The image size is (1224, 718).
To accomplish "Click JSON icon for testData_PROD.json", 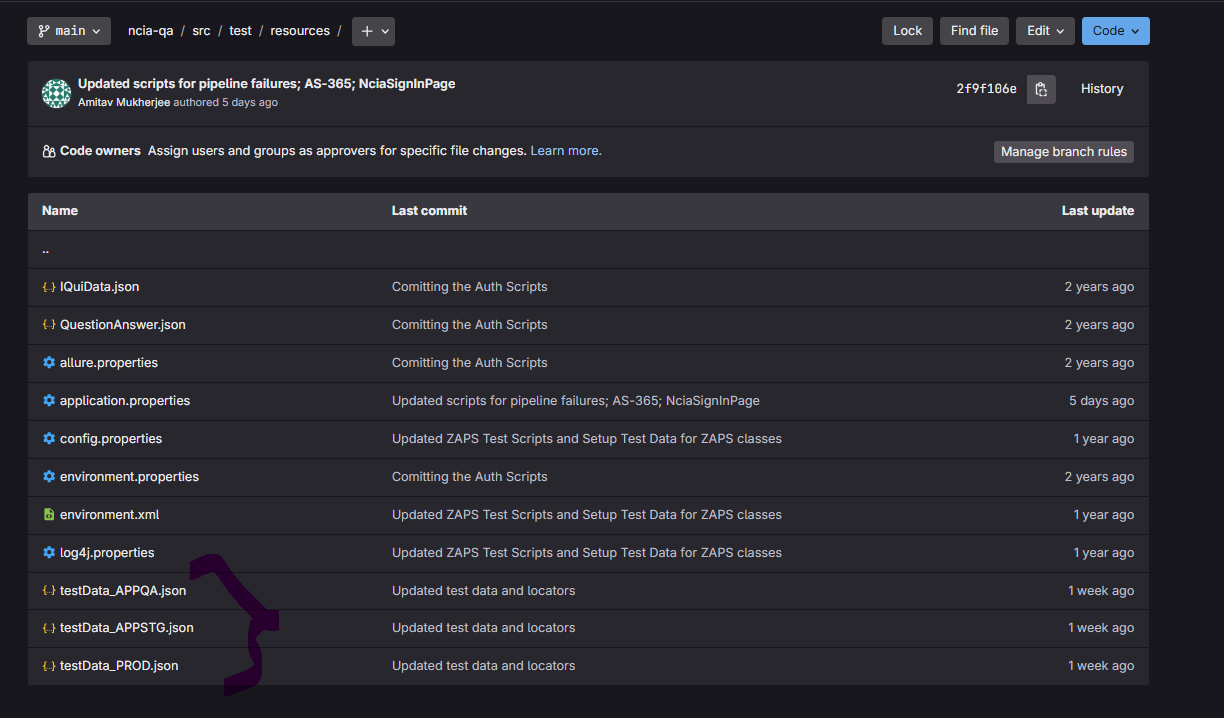I will pyautogui.click(x=49, y=666).
